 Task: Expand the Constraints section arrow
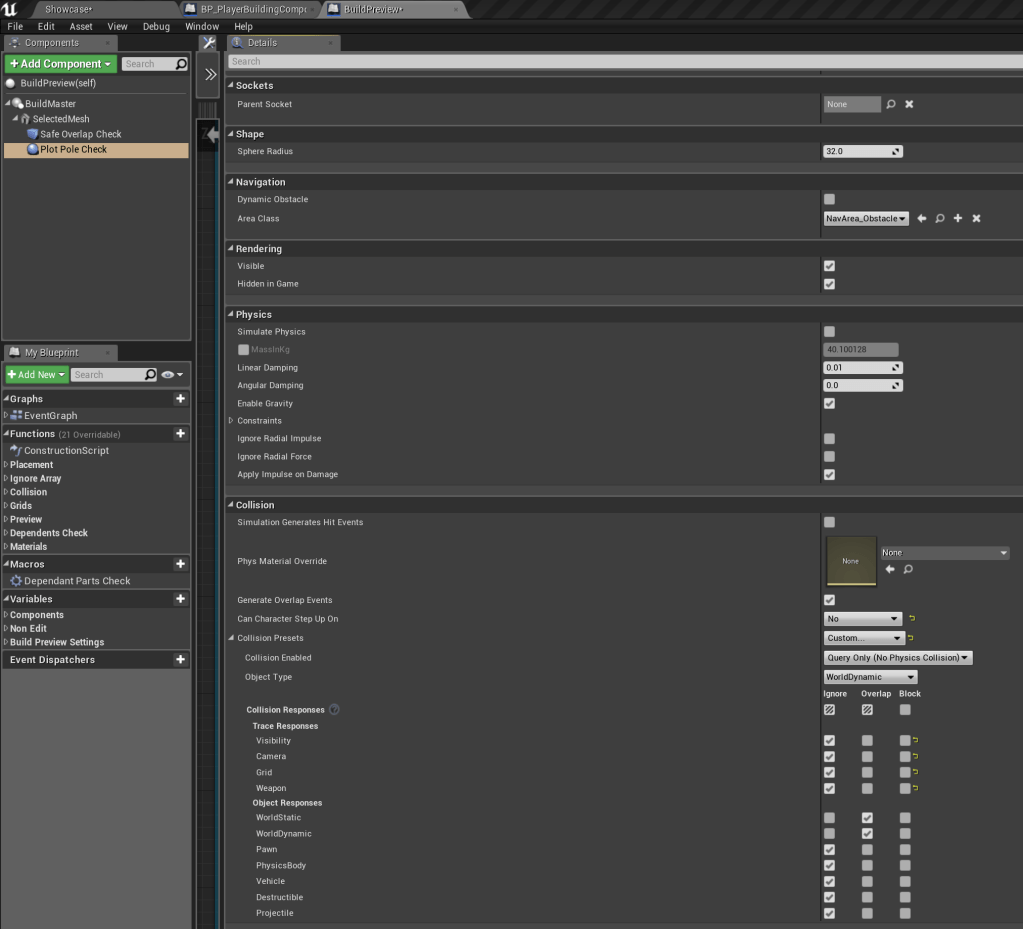pyautogui.click(x=231, y=421)
